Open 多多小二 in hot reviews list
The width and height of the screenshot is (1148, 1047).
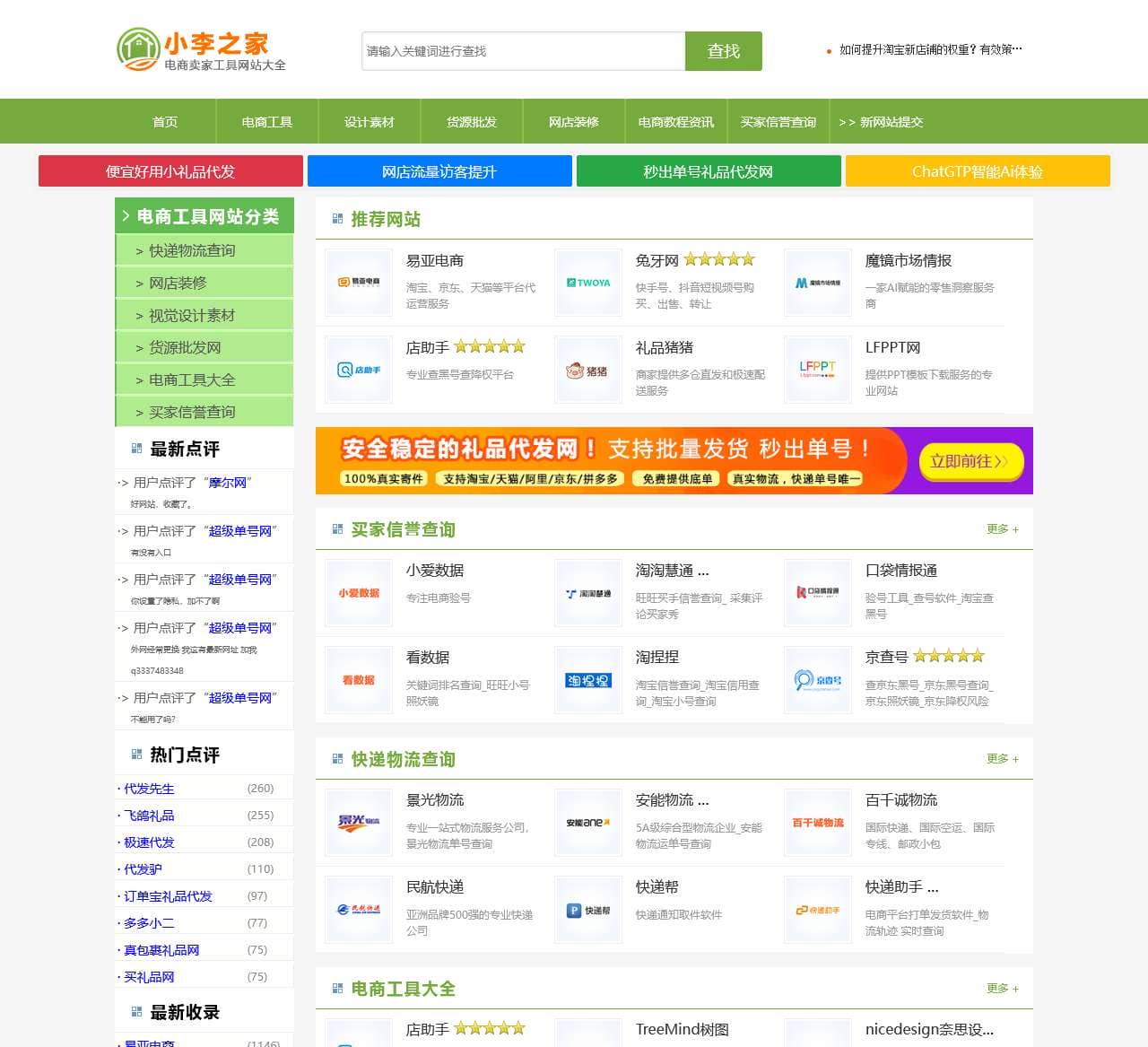[149, 923]
